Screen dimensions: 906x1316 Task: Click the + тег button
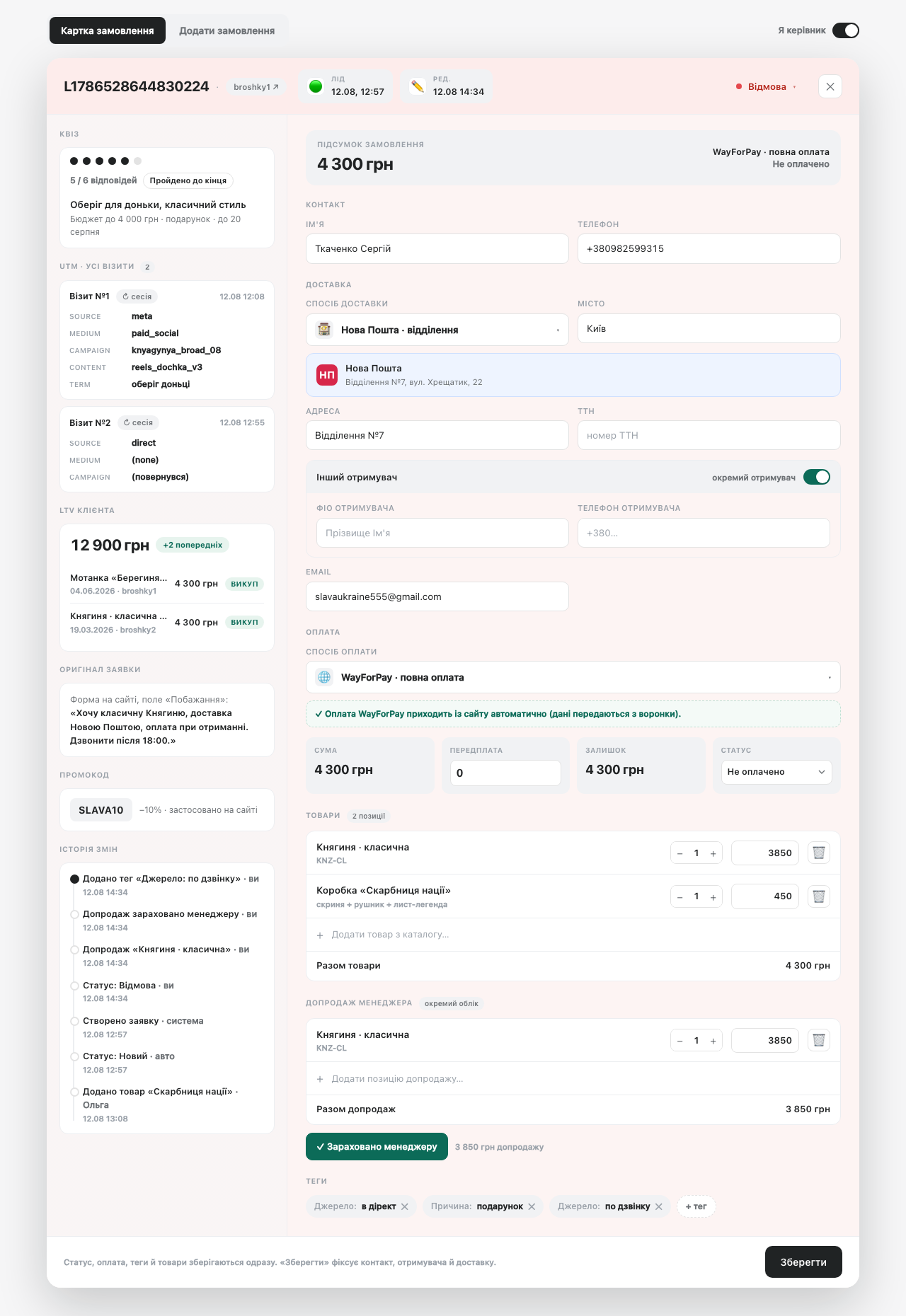[x=696, y=1207]
